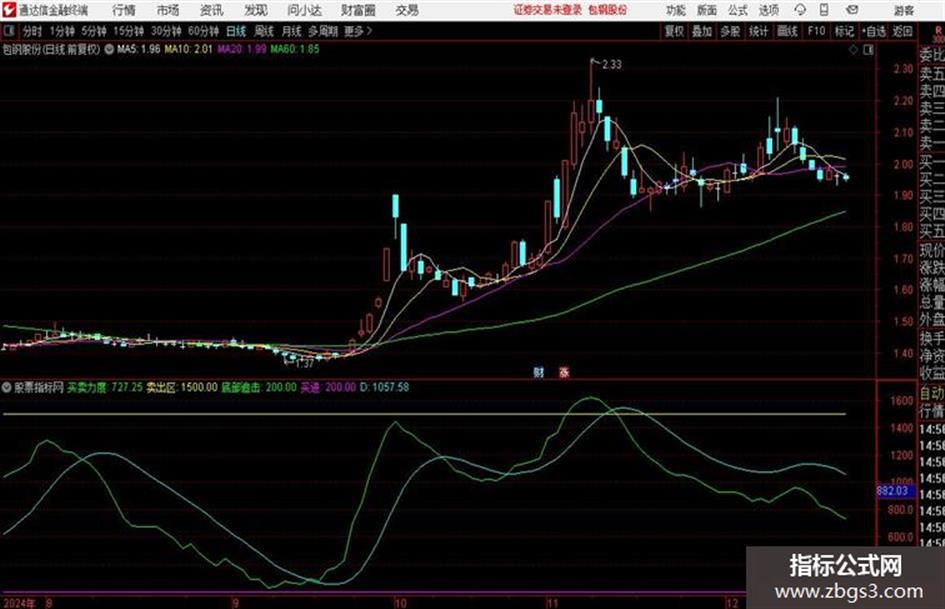Switch to the 15分钟 period

pos(128,31)
